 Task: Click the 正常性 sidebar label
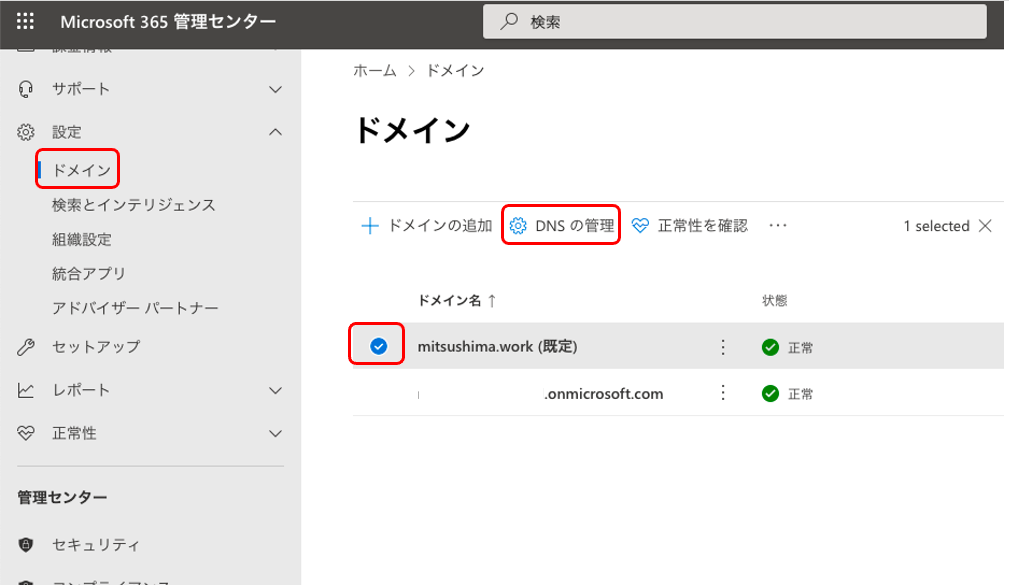[74, 433]
